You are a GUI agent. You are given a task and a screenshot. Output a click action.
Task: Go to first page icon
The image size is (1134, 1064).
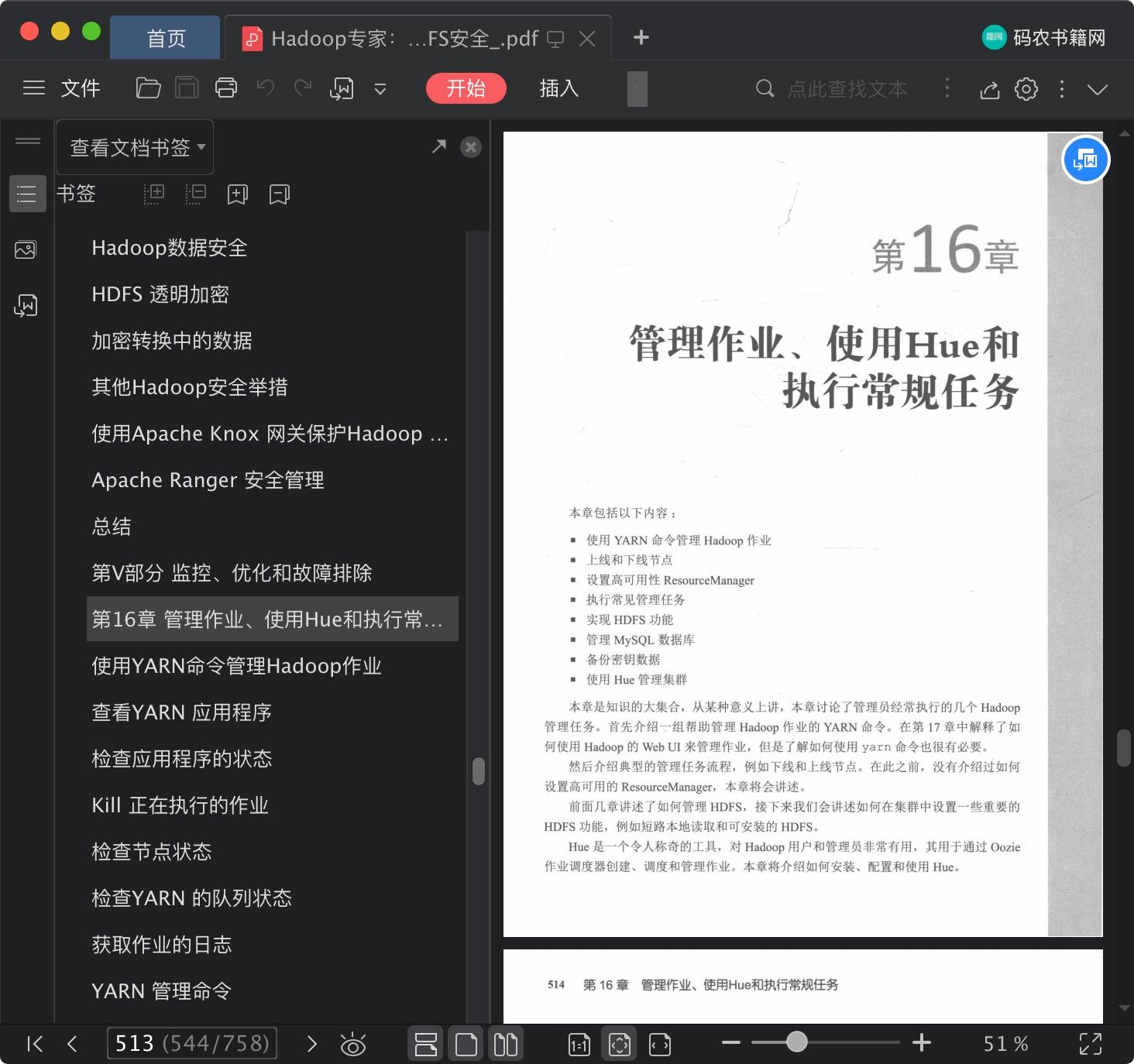[35, 1044]
